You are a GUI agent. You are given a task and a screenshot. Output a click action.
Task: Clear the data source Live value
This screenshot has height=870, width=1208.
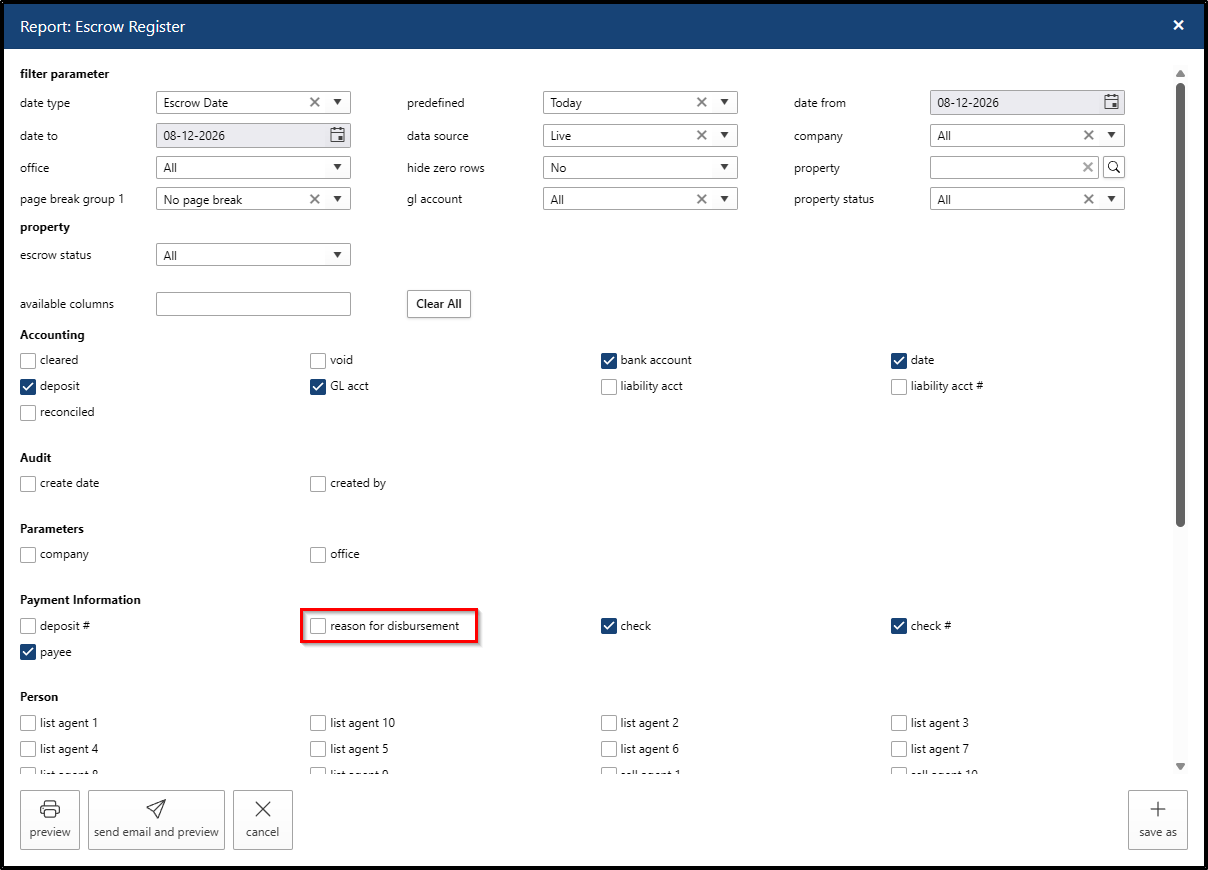[702, 135]
